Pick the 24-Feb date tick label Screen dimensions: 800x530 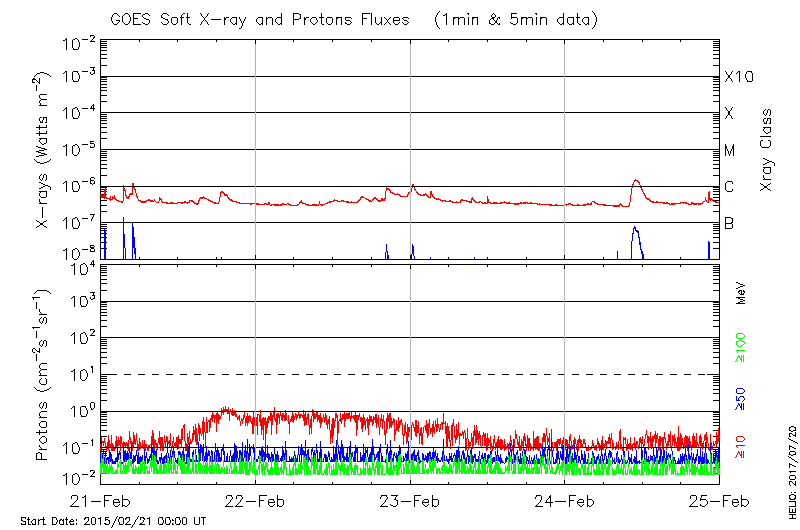coord(565,501)
